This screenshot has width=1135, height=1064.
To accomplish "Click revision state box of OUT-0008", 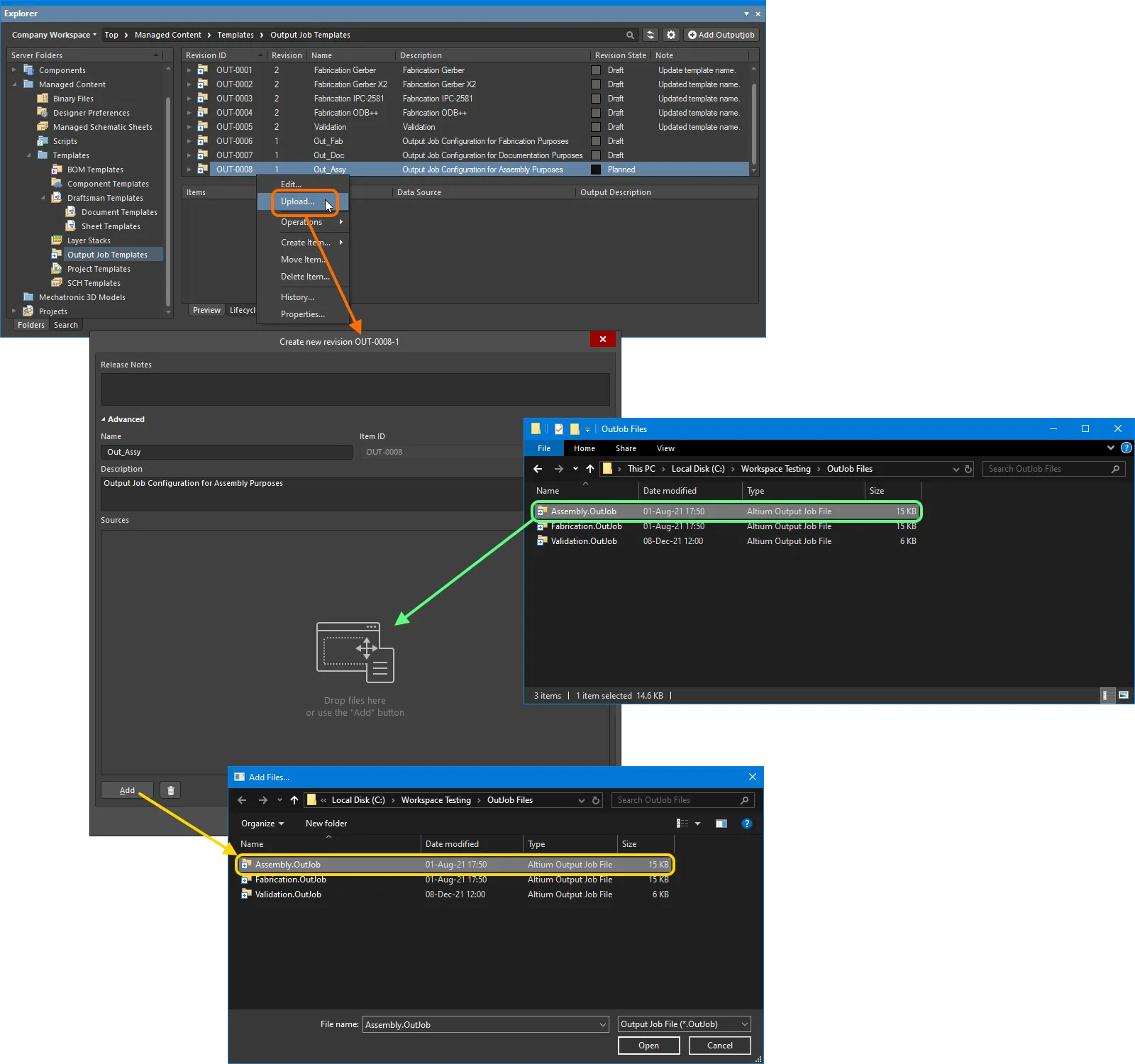I will pos(596,170).
